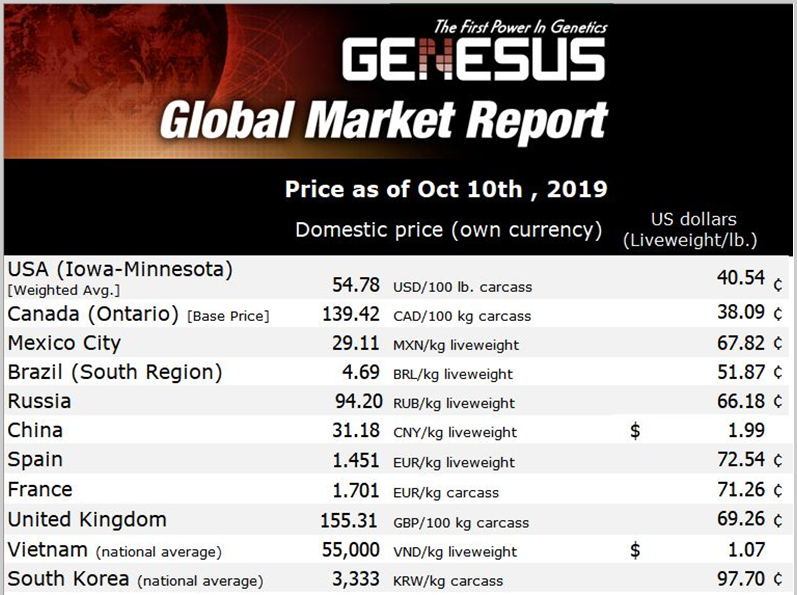Select the 40.54 US dollar price value
Image resolution: width=797 pixels, height=595 pixels.
tap(741, 284)
